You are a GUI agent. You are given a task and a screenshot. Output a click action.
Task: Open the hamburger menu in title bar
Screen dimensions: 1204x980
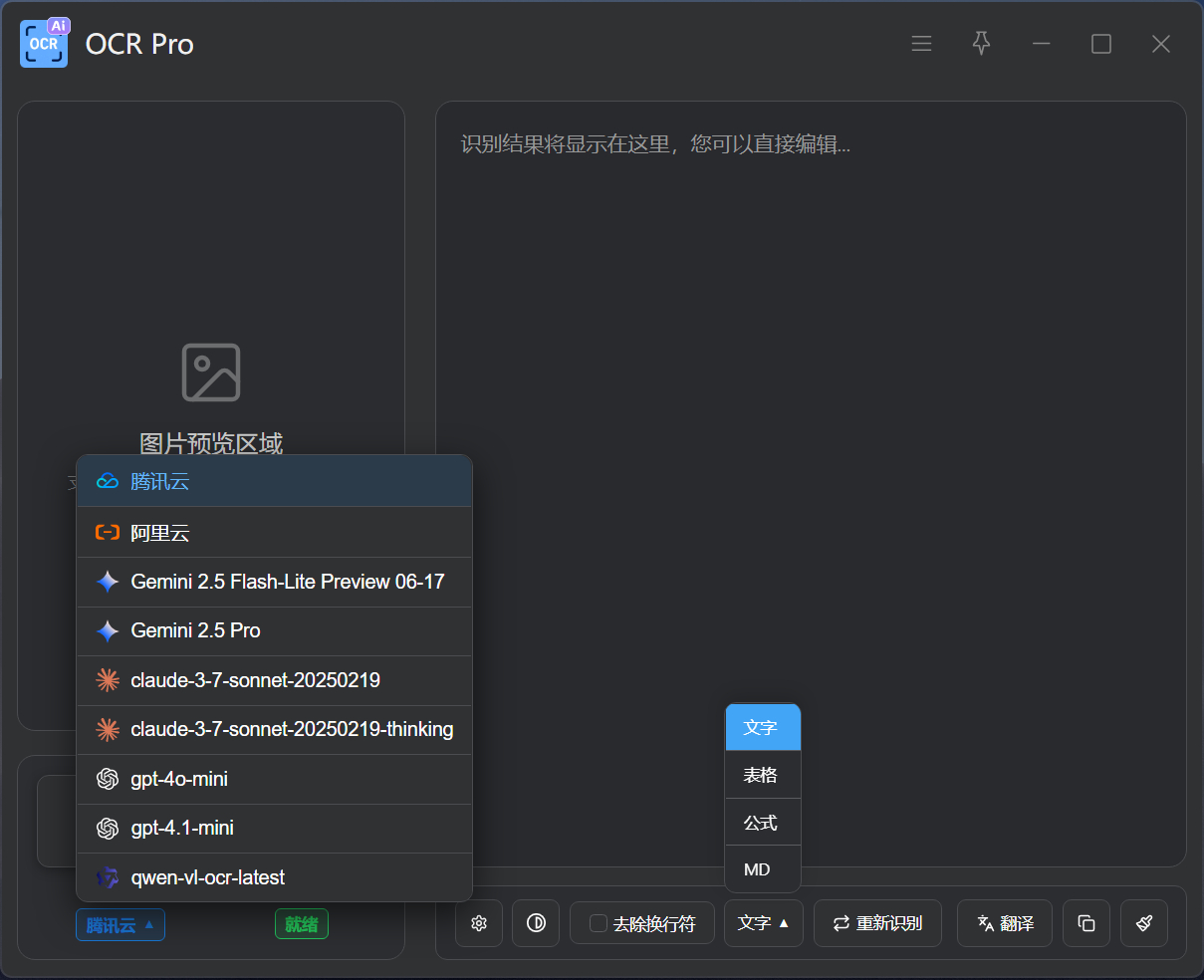tap(922, 44)
